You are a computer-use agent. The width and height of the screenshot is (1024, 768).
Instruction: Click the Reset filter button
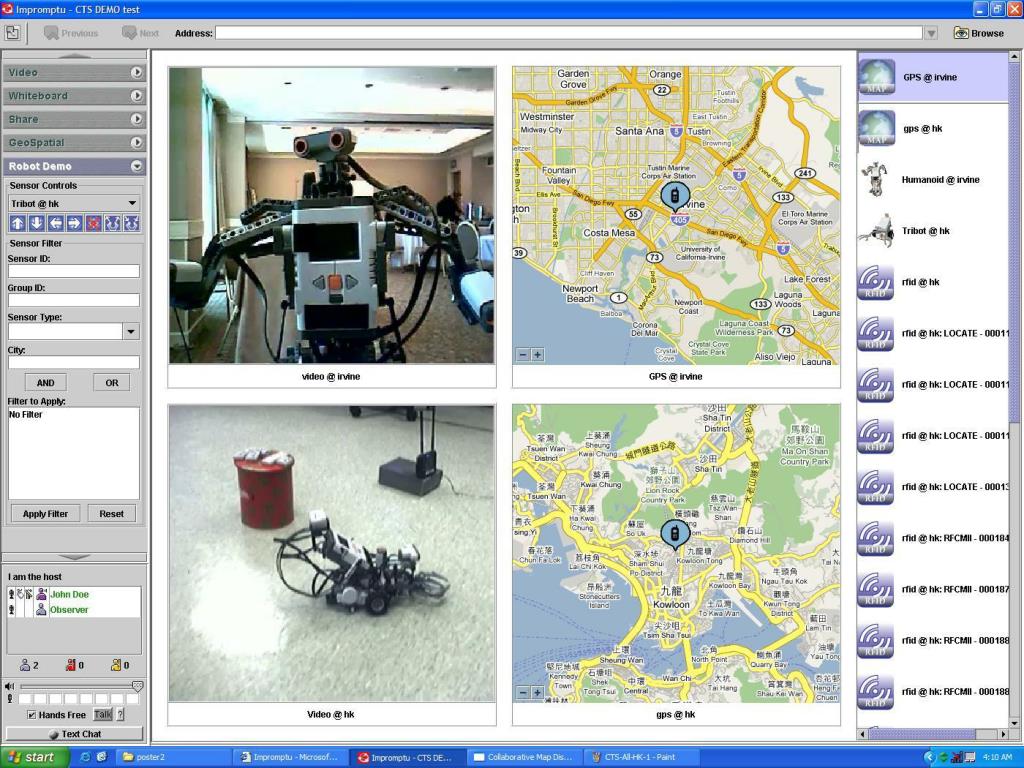click(112, 513)
